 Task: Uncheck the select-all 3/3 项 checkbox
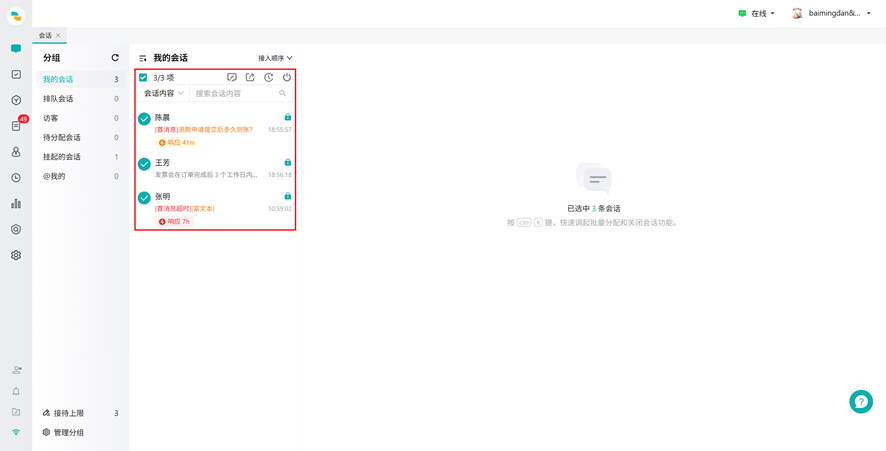[x=143, y=77]
